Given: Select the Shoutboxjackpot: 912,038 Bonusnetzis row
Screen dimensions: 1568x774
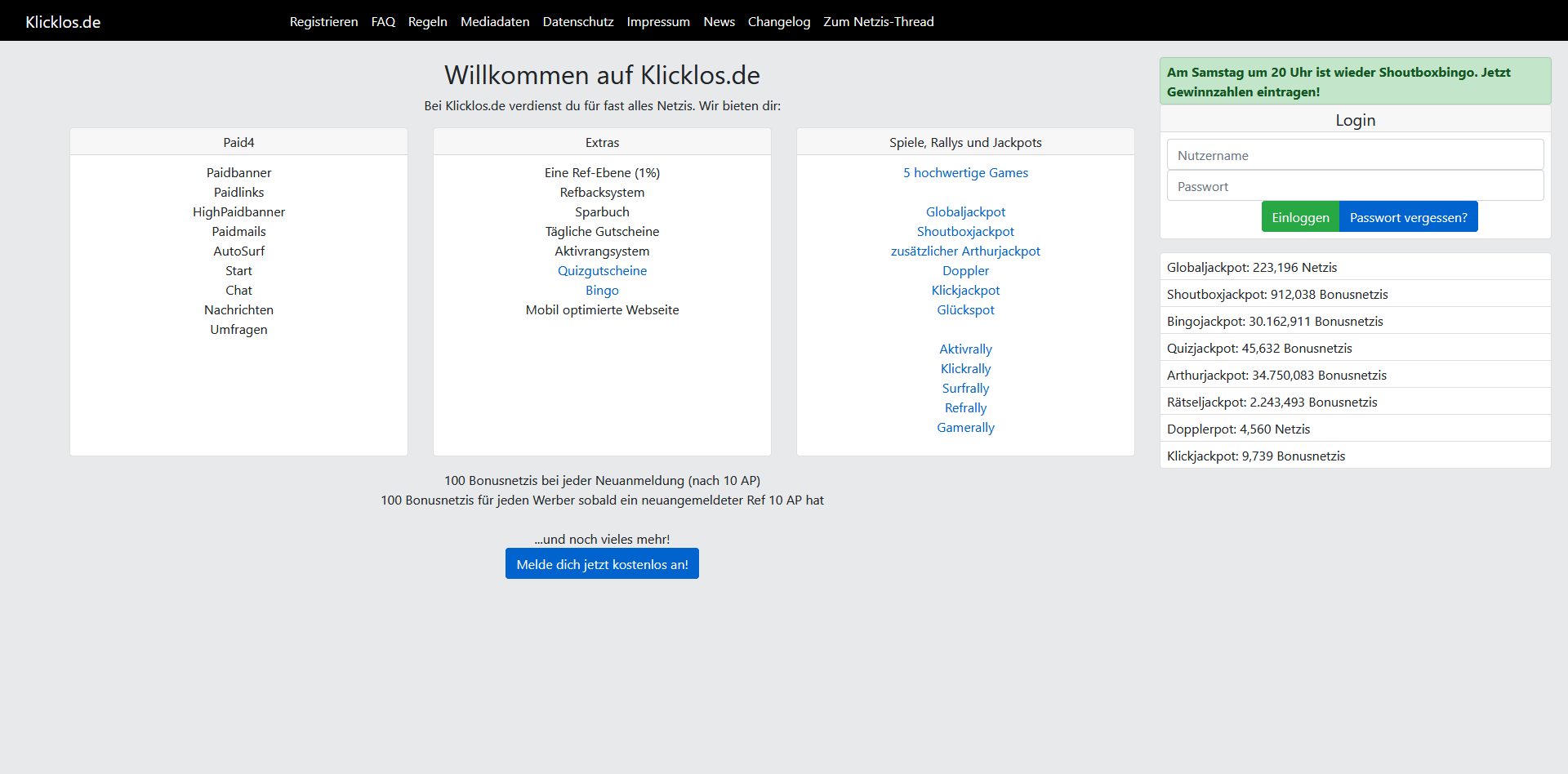Looking at the screenshot, I should [x=1355, y=294].
